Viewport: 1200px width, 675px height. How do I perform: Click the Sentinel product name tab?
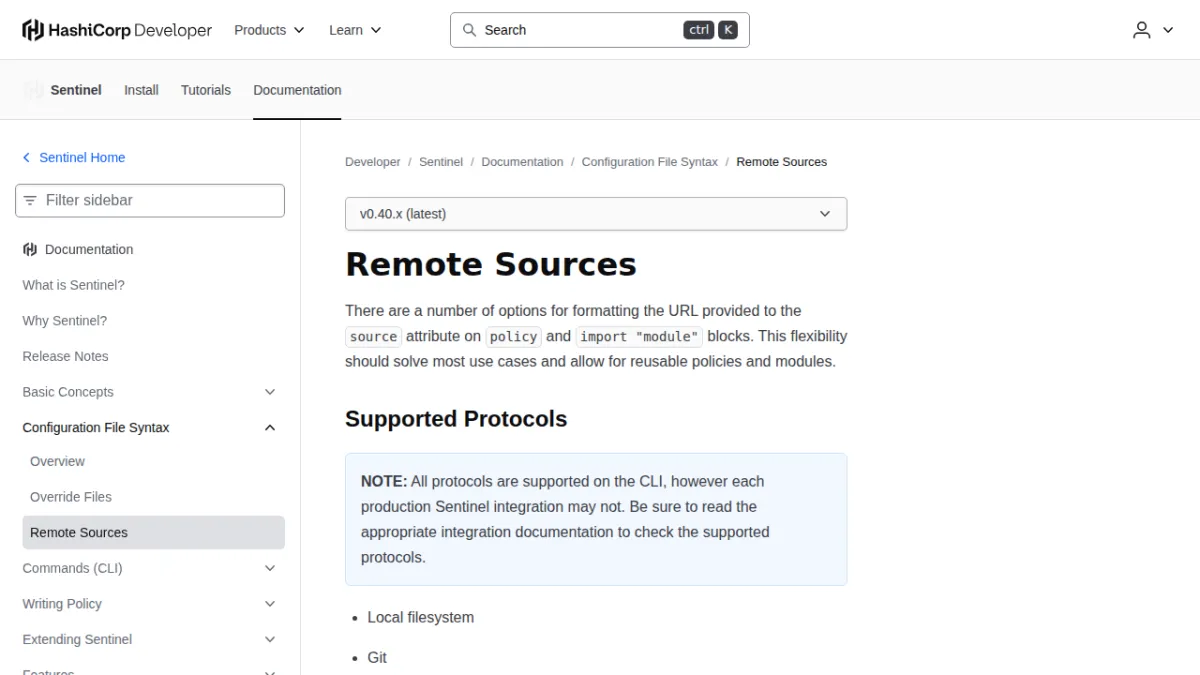(76, 90)
